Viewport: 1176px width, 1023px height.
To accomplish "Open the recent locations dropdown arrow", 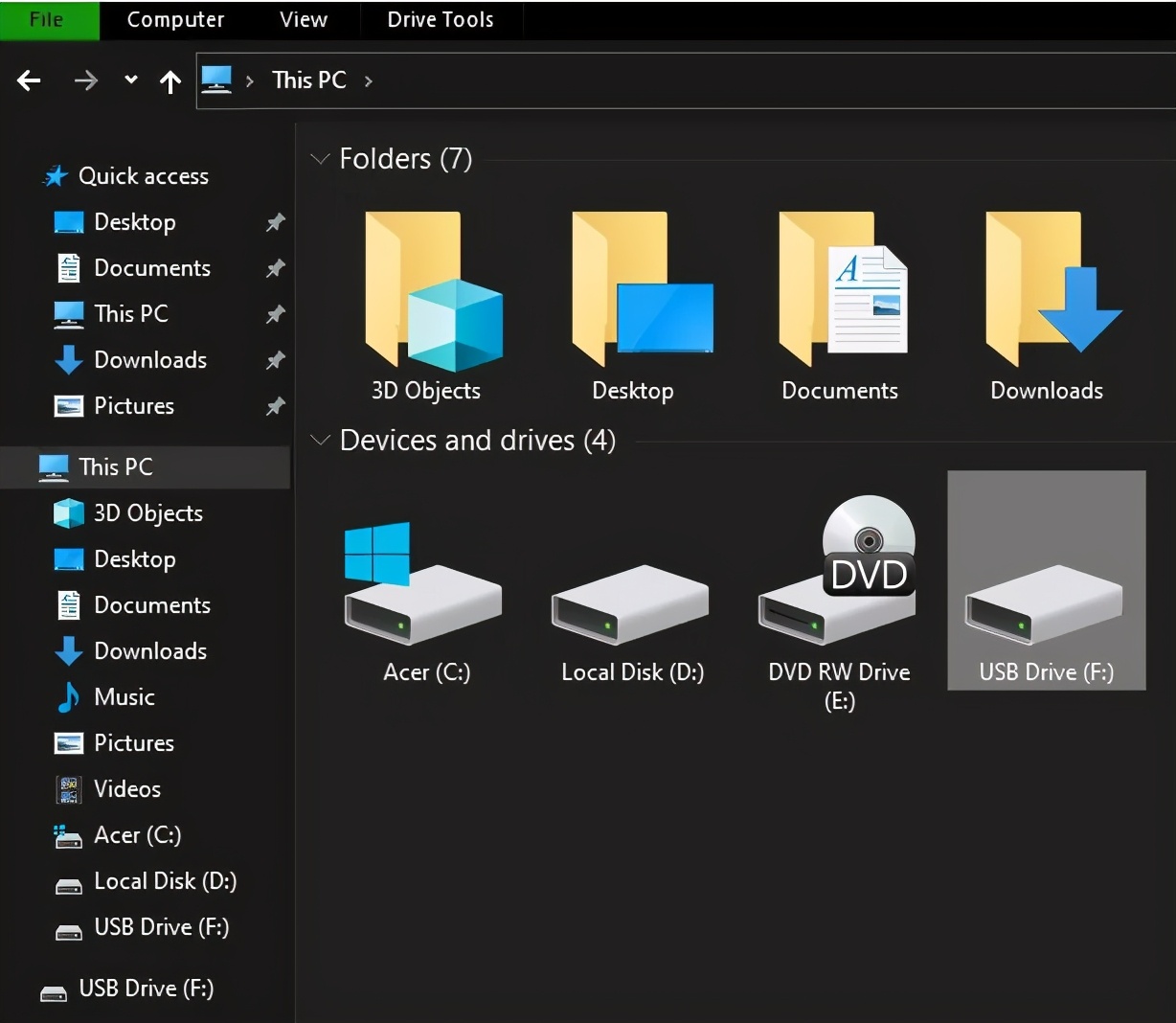I will 131,80.
